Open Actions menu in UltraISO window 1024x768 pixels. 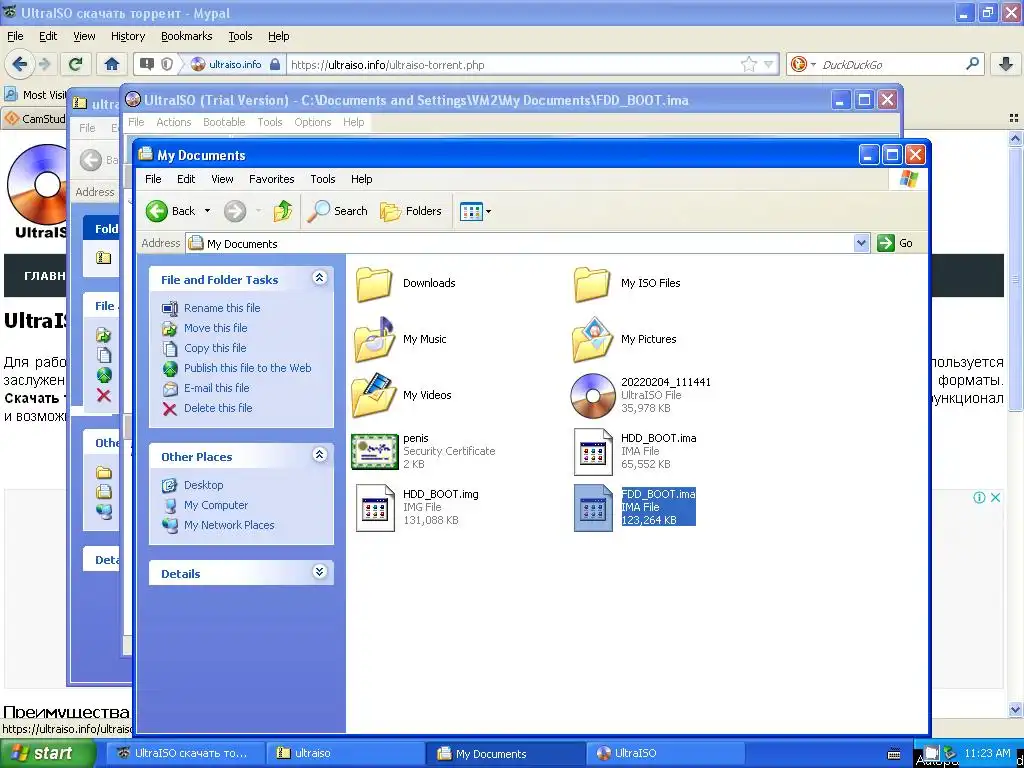(174, 122)
